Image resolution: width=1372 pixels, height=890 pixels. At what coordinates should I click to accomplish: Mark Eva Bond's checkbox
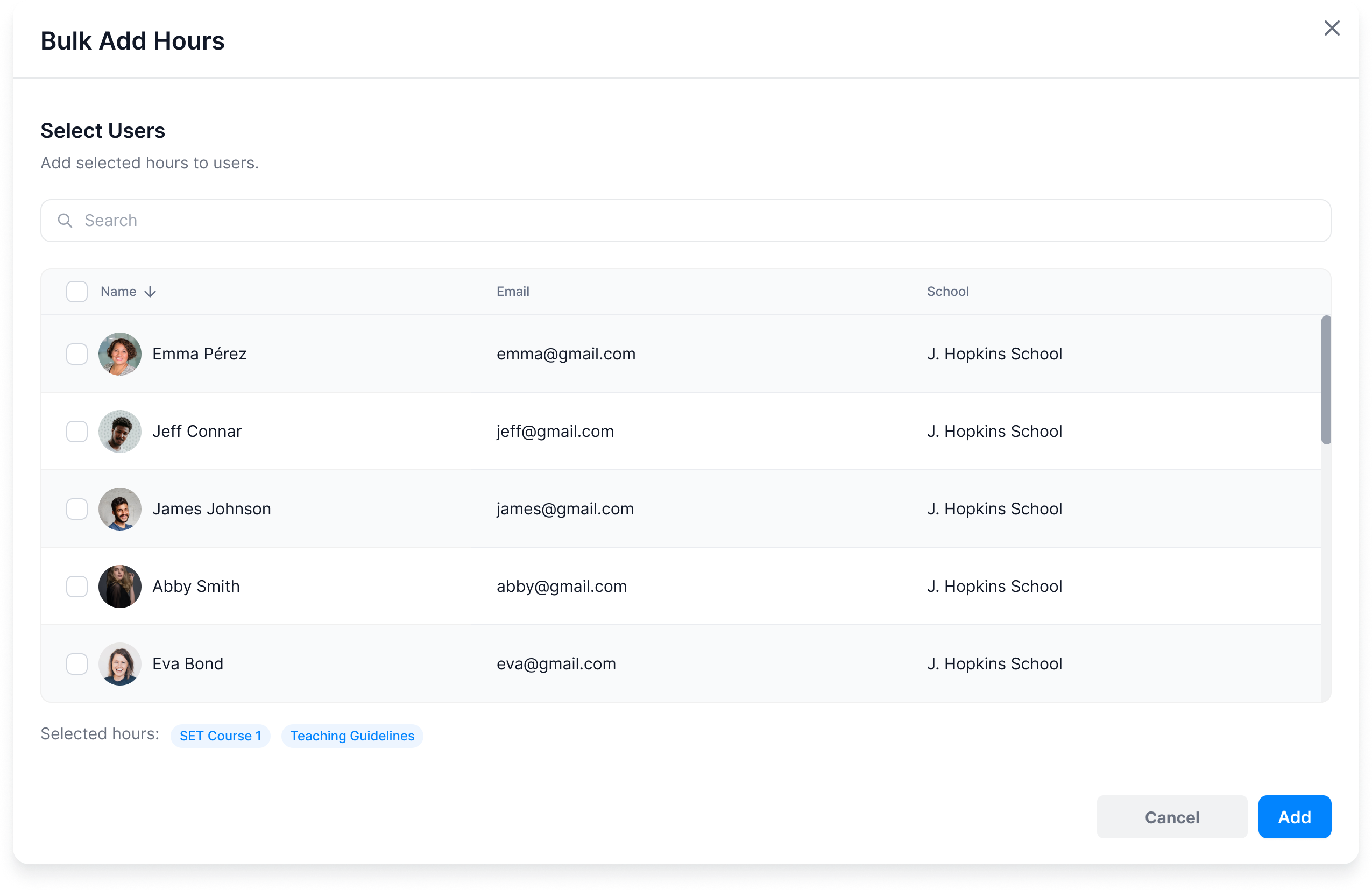click(76, 664)
